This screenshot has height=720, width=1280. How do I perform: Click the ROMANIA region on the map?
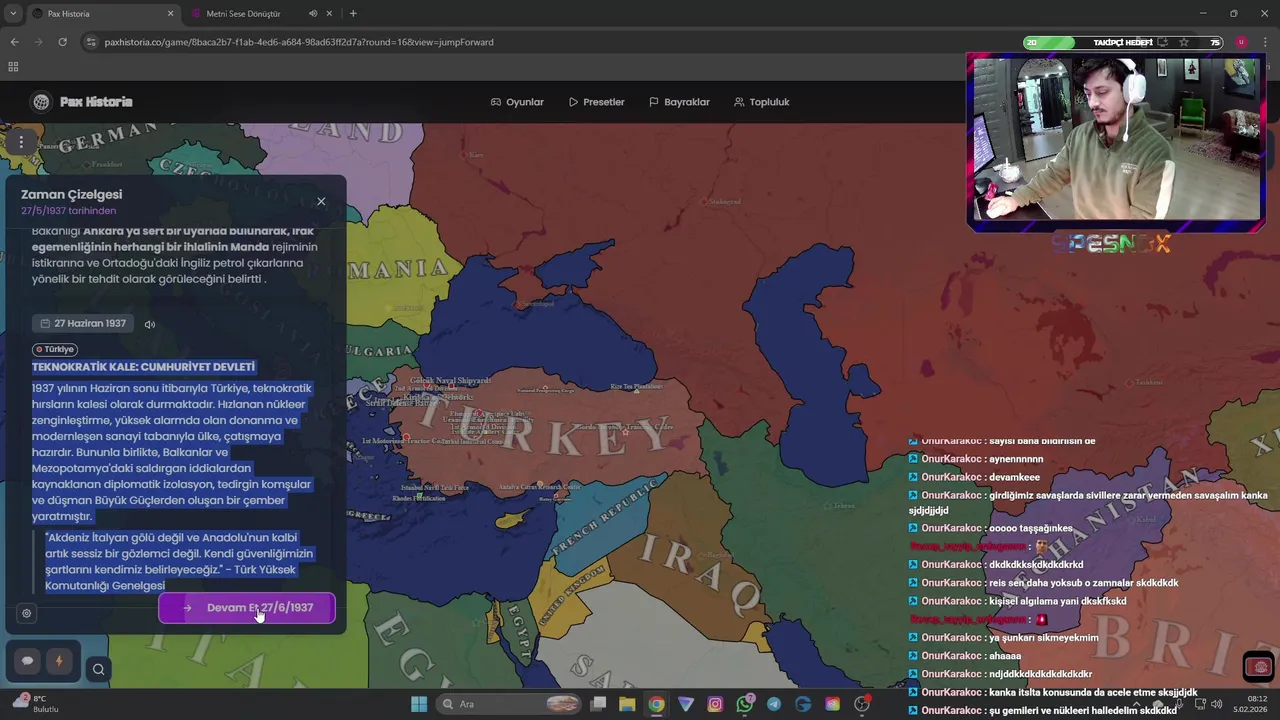396,266
